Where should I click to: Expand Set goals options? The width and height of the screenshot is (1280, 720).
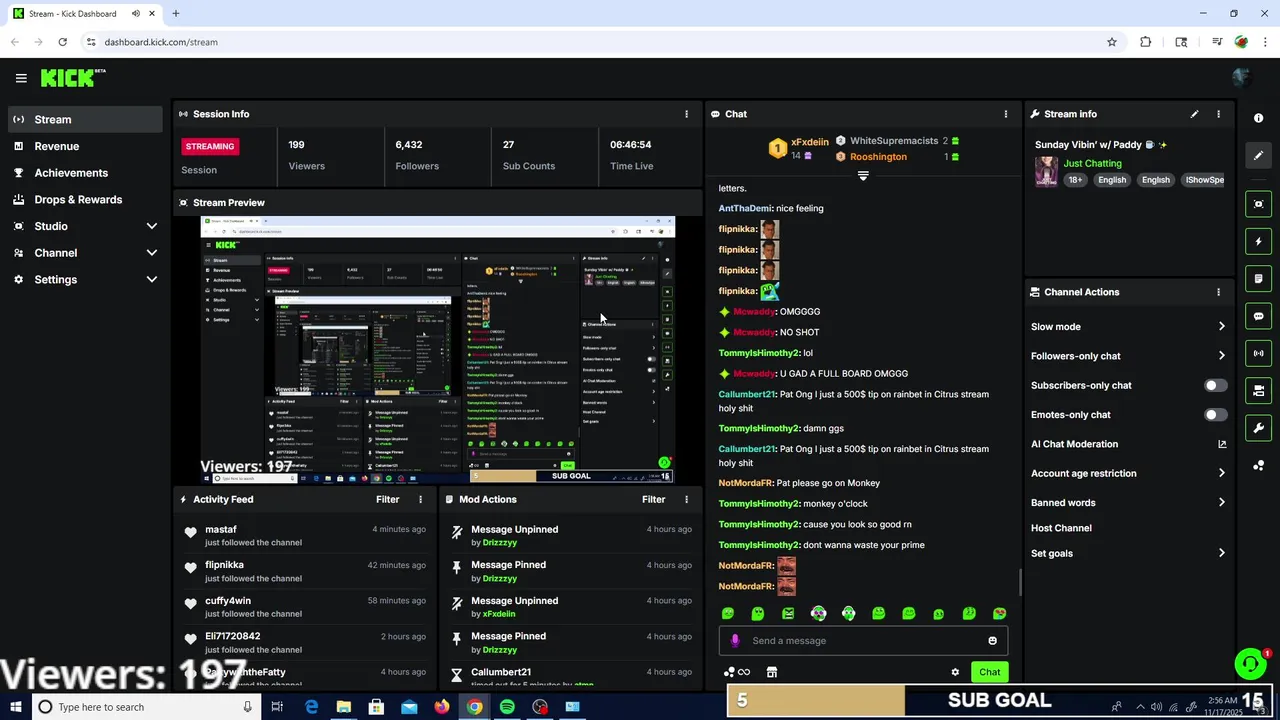[1221, 553]
